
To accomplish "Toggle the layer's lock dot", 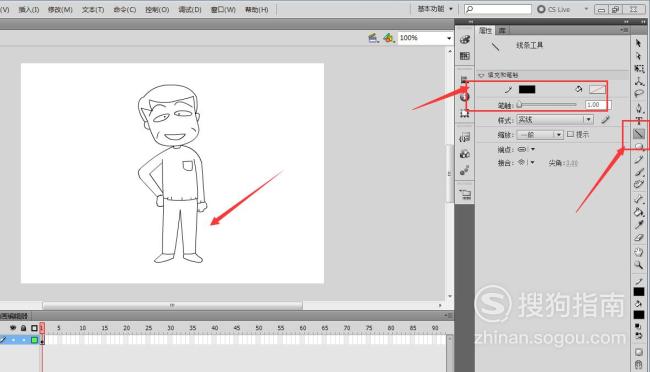I will 24,340.
